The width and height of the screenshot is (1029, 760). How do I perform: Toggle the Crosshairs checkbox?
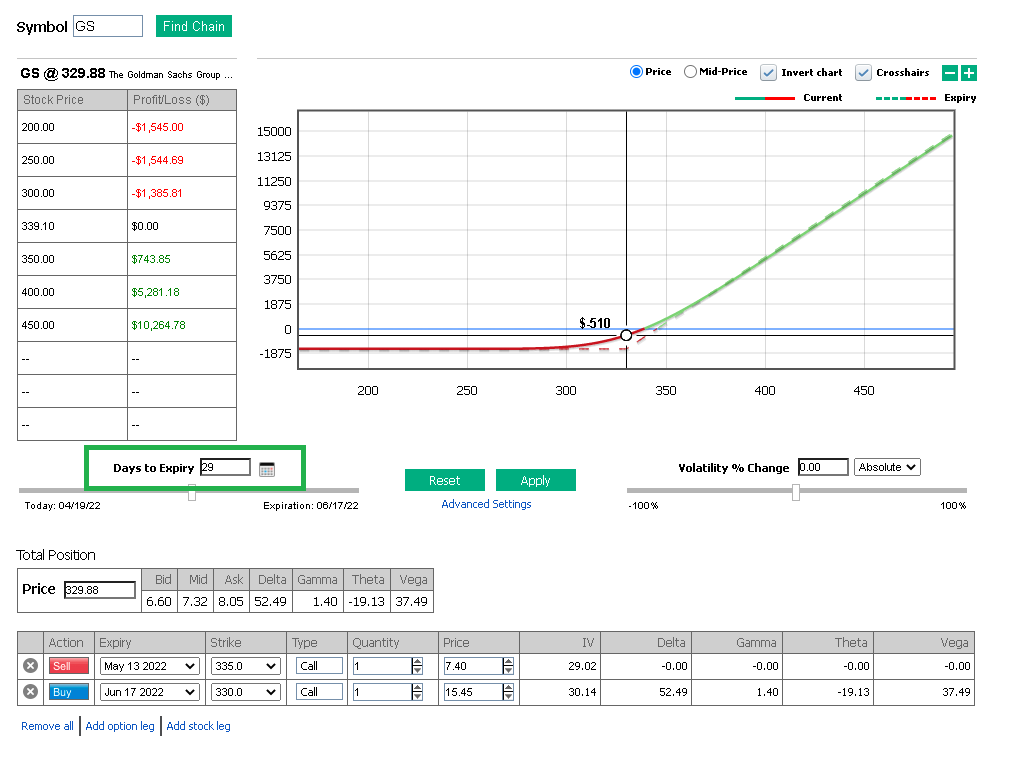point(863,73)
